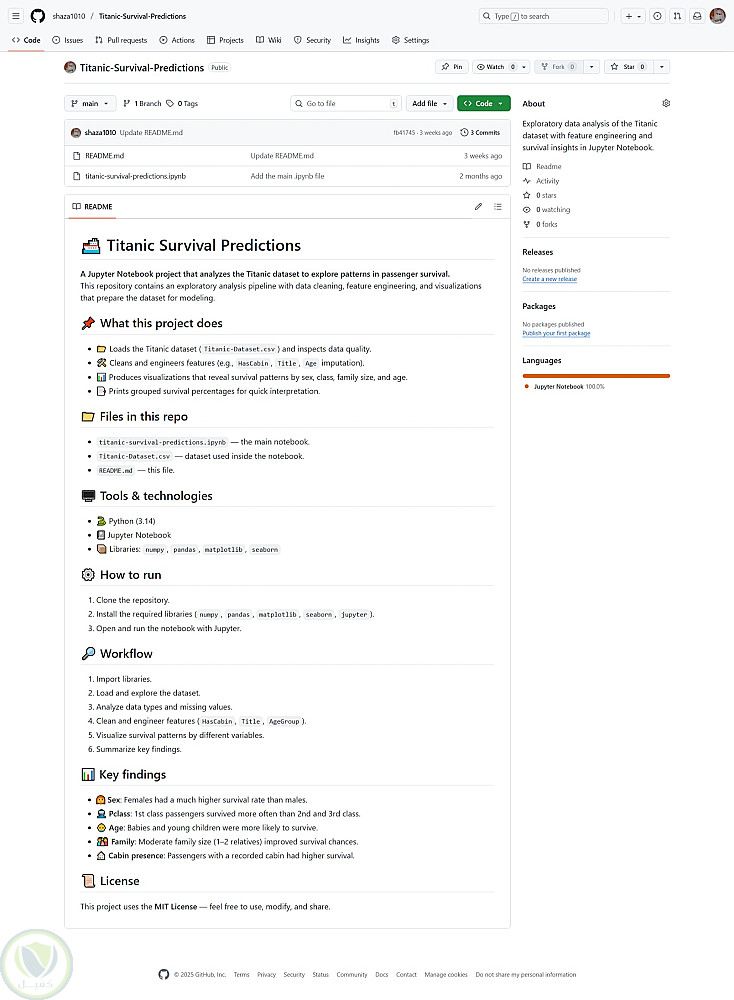The height and width of the screenshot is (1000, 734).
Task: Open the notifications inbox icon
Action: tap(696, 16)
